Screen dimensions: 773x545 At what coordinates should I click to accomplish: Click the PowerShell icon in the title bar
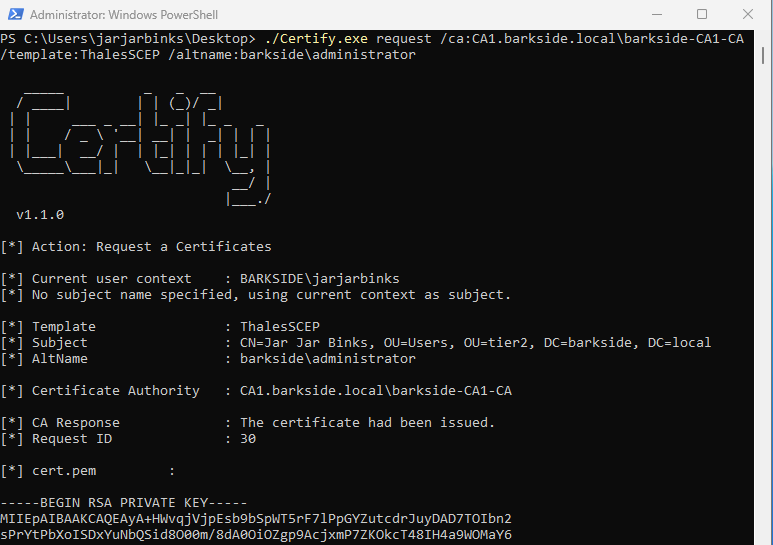pyautogui.click(x=14, y=14)
